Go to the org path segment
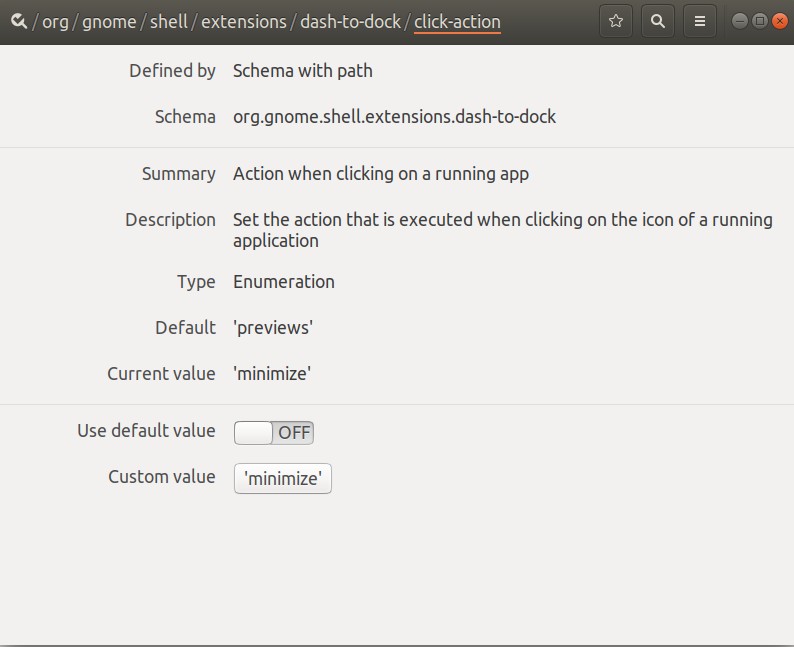 [x=55, y=22]
